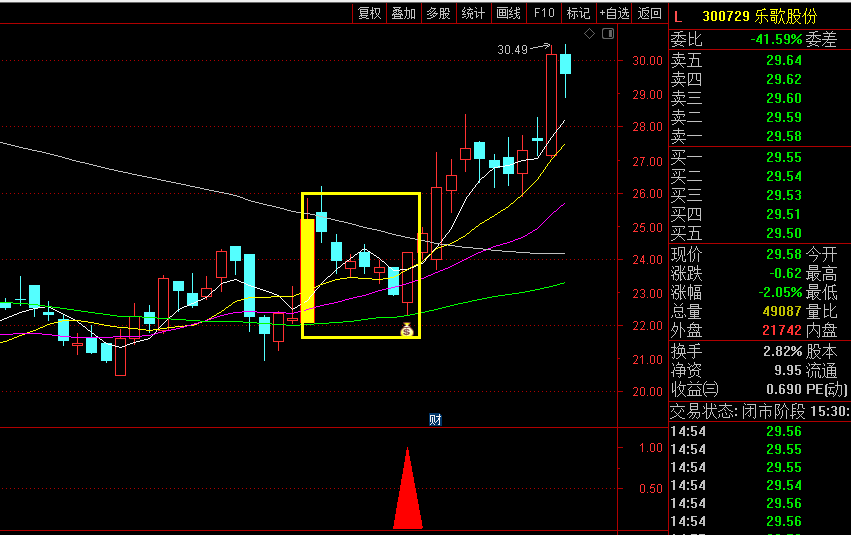Click the 0.50 indicator axis label

pos(651,489)
